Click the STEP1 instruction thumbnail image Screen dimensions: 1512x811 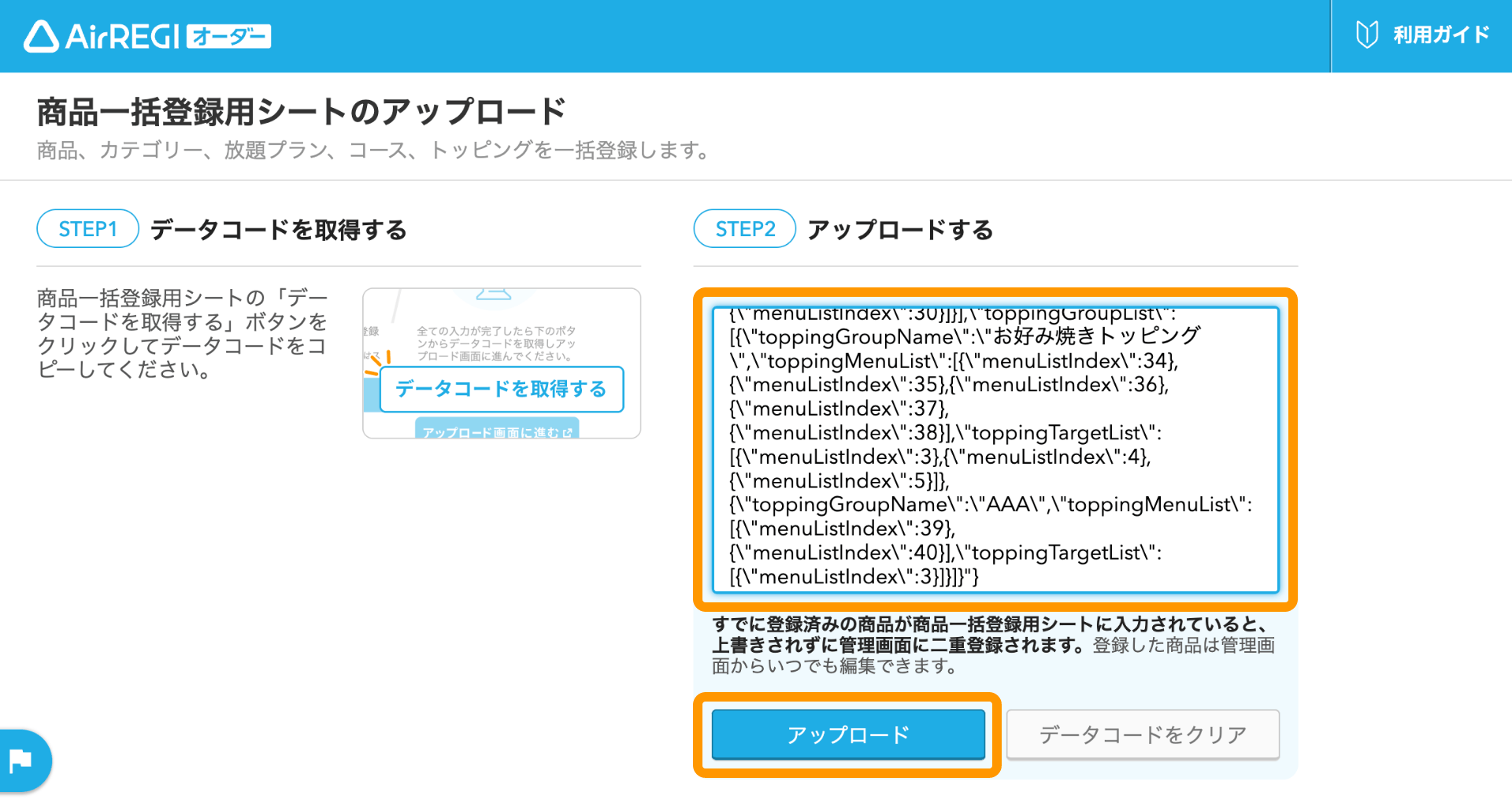click(502, 363)
